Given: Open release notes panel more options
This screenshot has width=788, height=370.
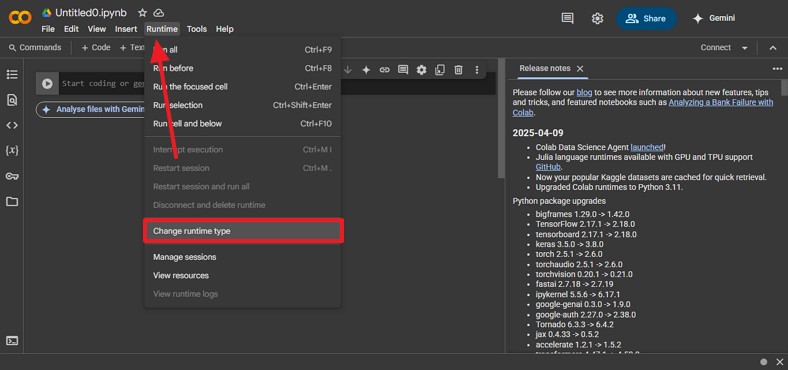Looking at the screenshot, I should pos(777,69).
